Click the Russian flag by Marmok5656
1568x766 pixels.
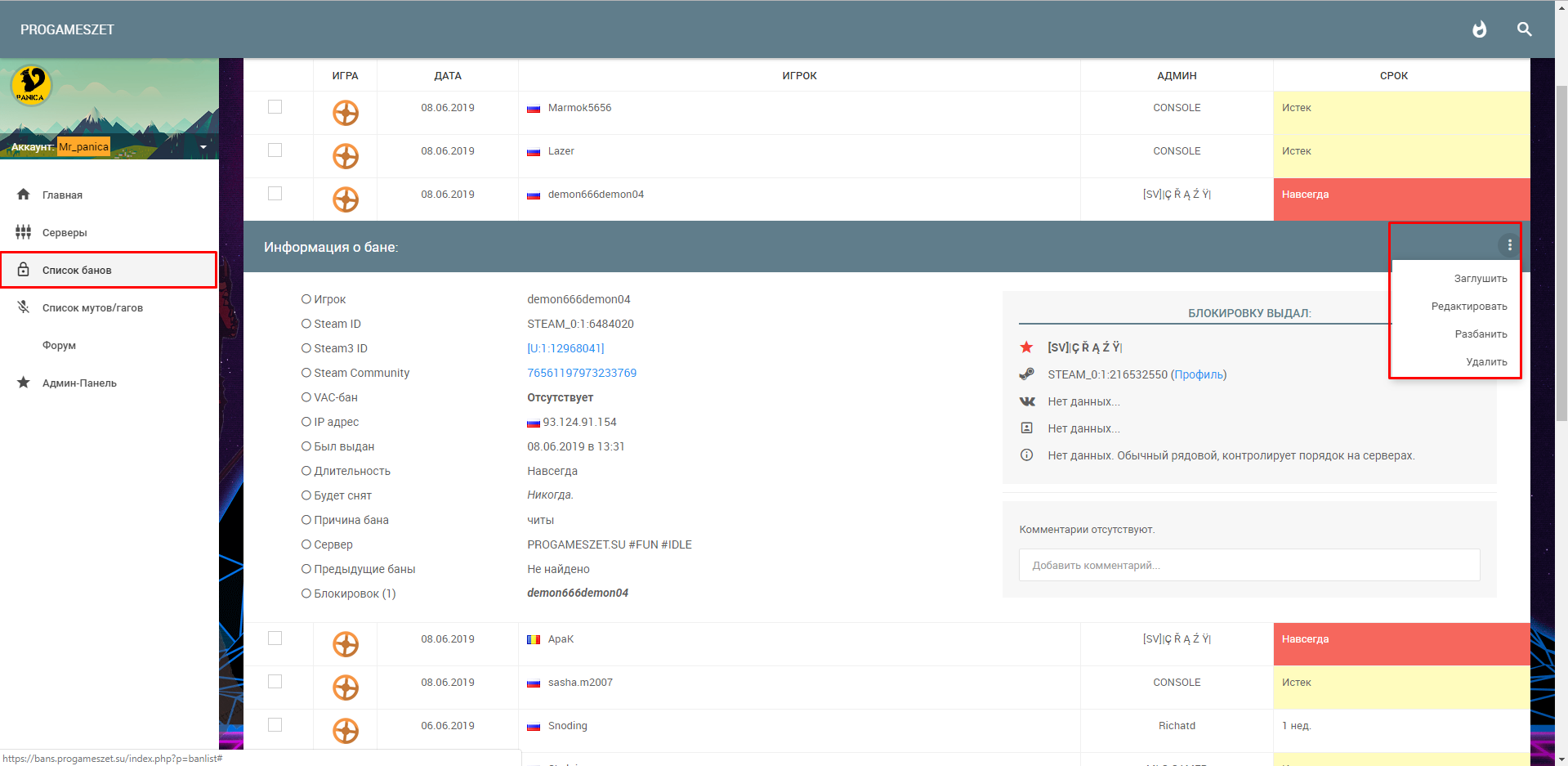coord(534,109)
